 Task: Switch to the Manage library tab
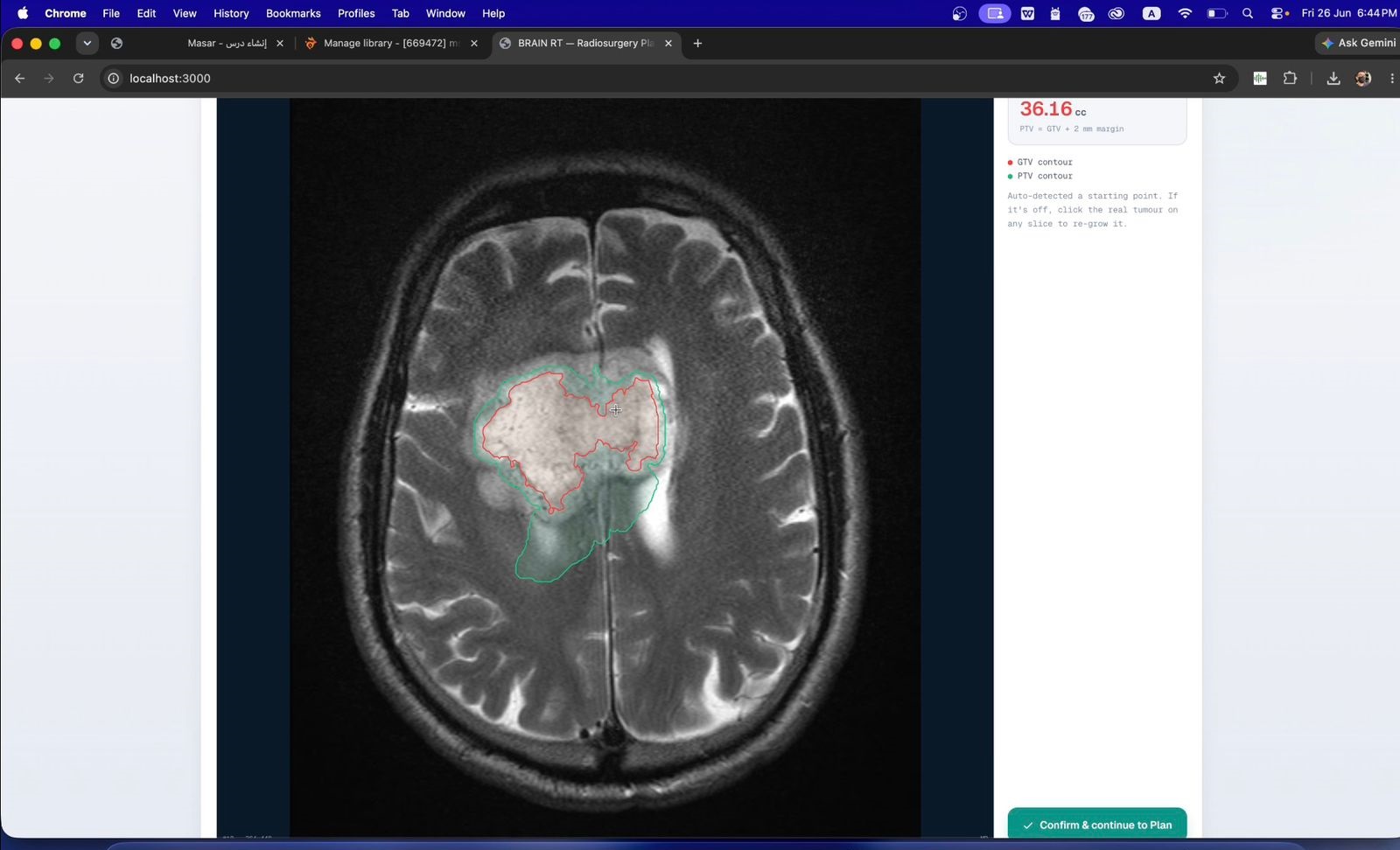coord(390,43)
